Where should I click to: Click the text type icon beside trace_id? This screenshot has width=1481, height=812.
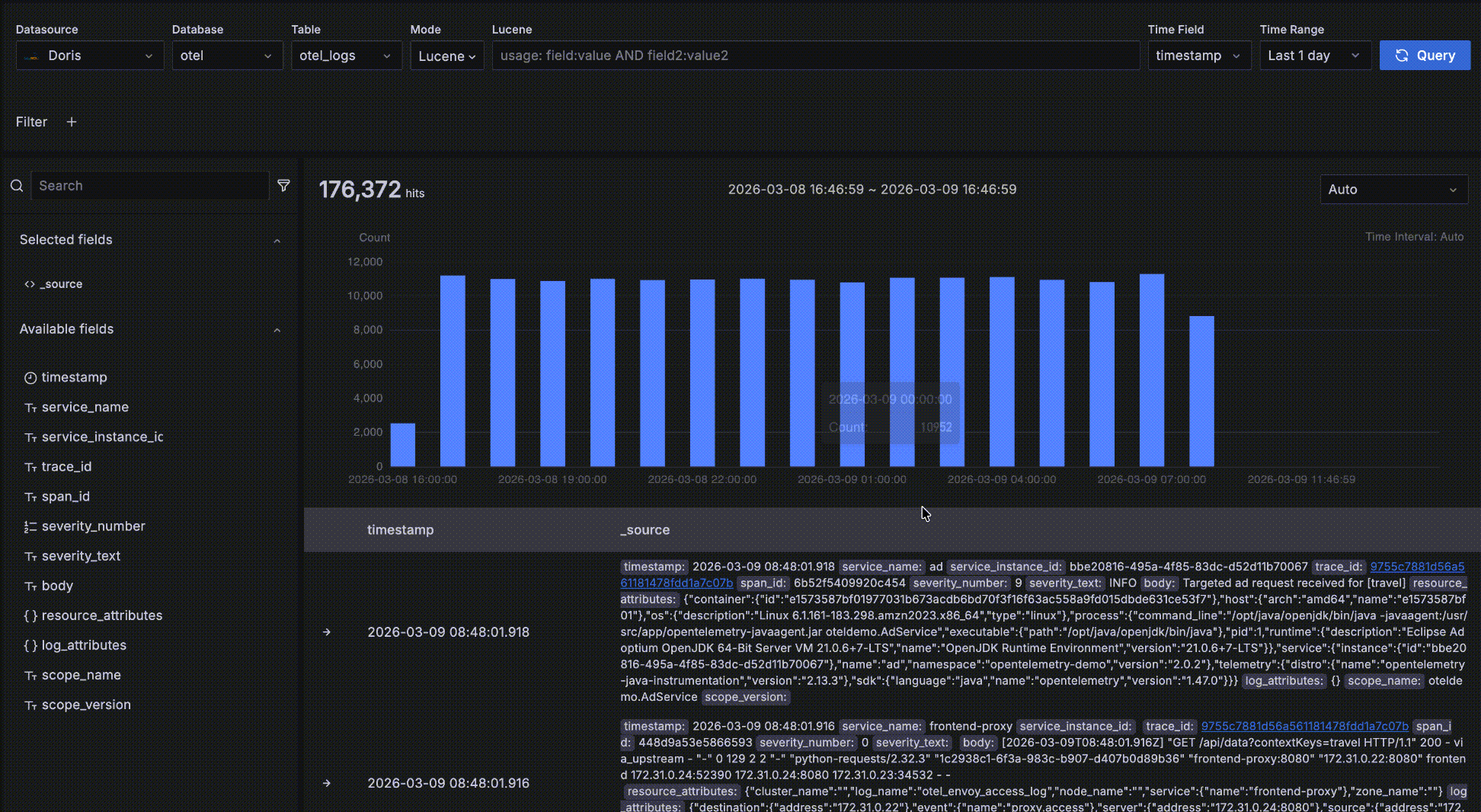(x=30, y=467)
